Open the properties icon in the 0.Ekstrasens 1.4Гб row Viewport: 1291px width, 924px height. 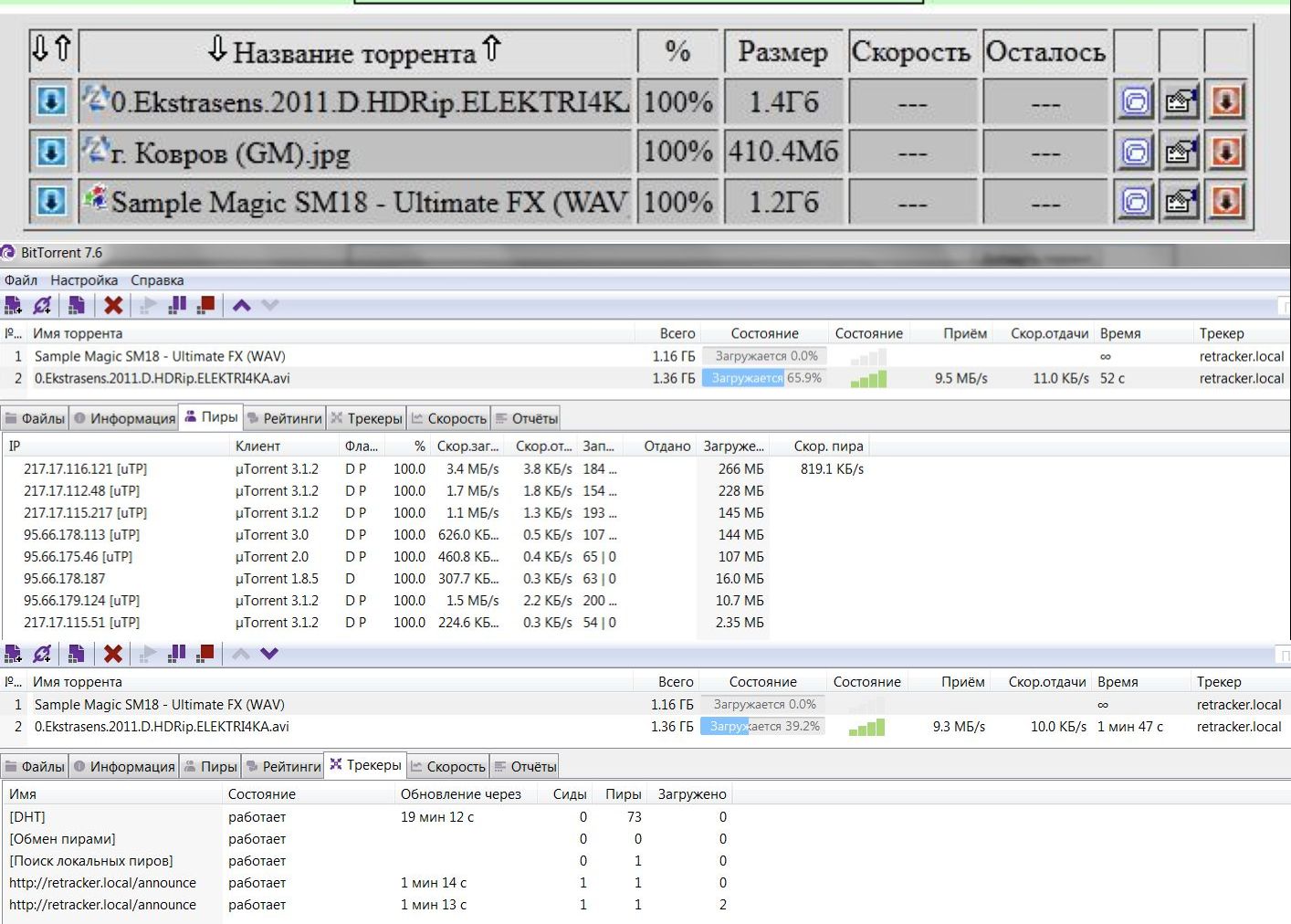(x=1180, y=101)
